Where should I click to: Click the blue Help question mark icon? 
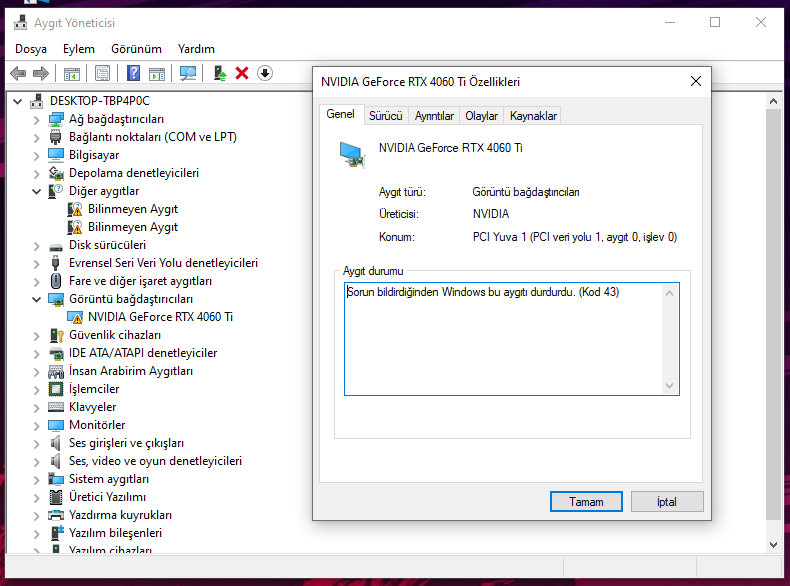coord(133,74)
